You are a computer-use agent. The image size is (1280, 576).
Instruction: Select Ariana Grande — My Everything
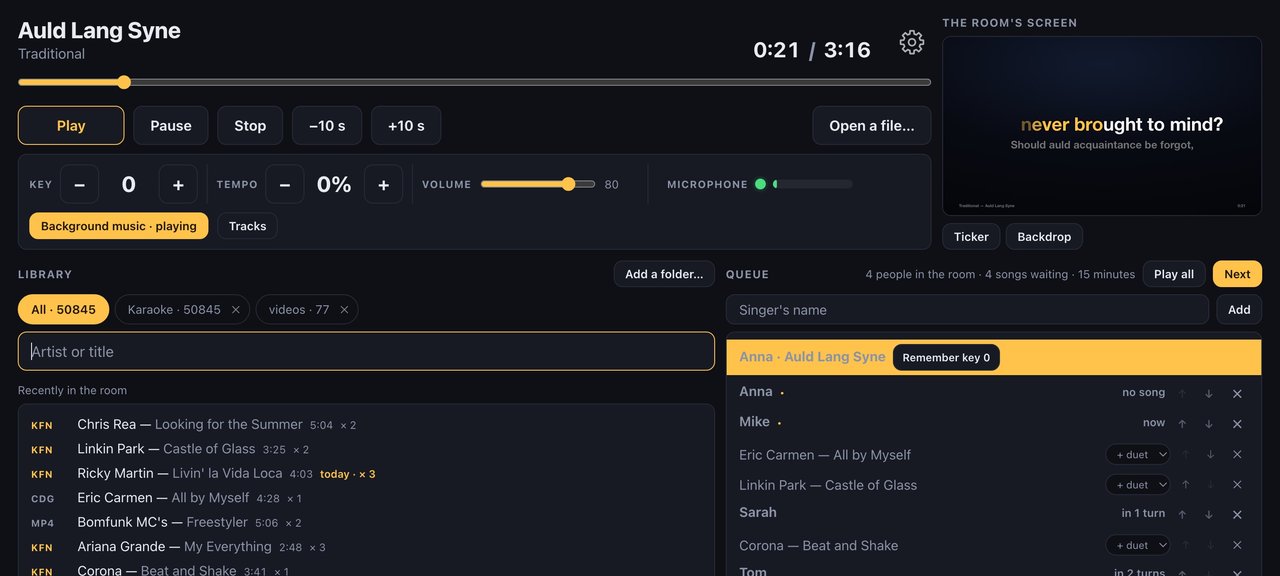coord(366,547)
